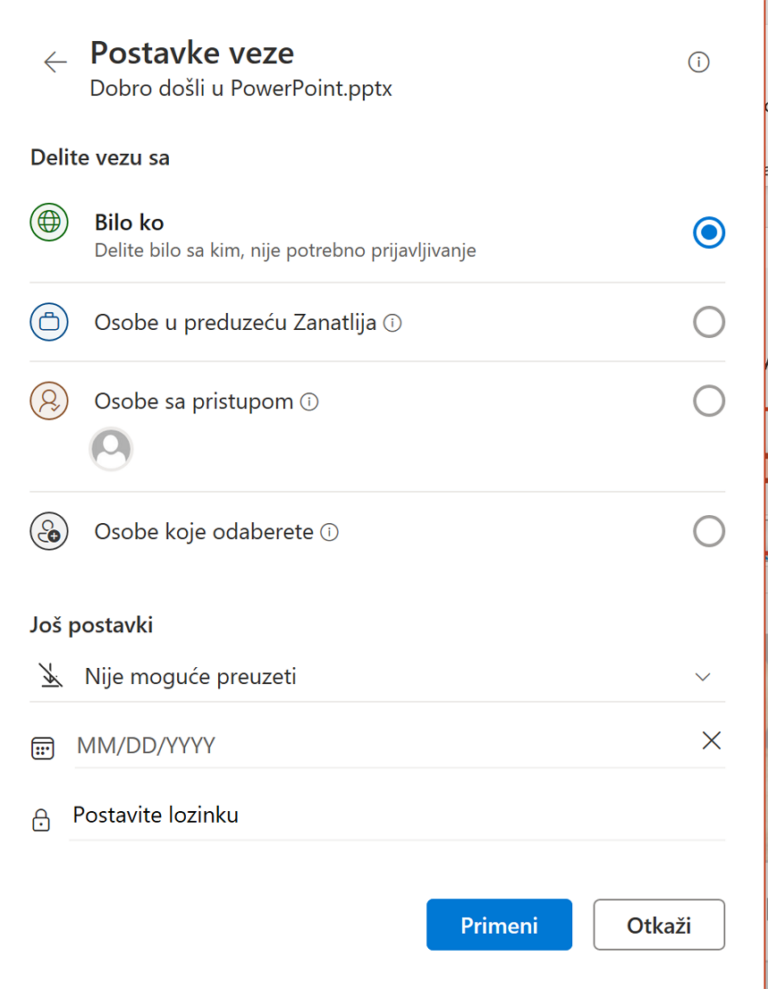The height and width of the screenshot is (989, 768).
Task: Focus the MM/DD/YYYY date field
Action: [385, 746]
